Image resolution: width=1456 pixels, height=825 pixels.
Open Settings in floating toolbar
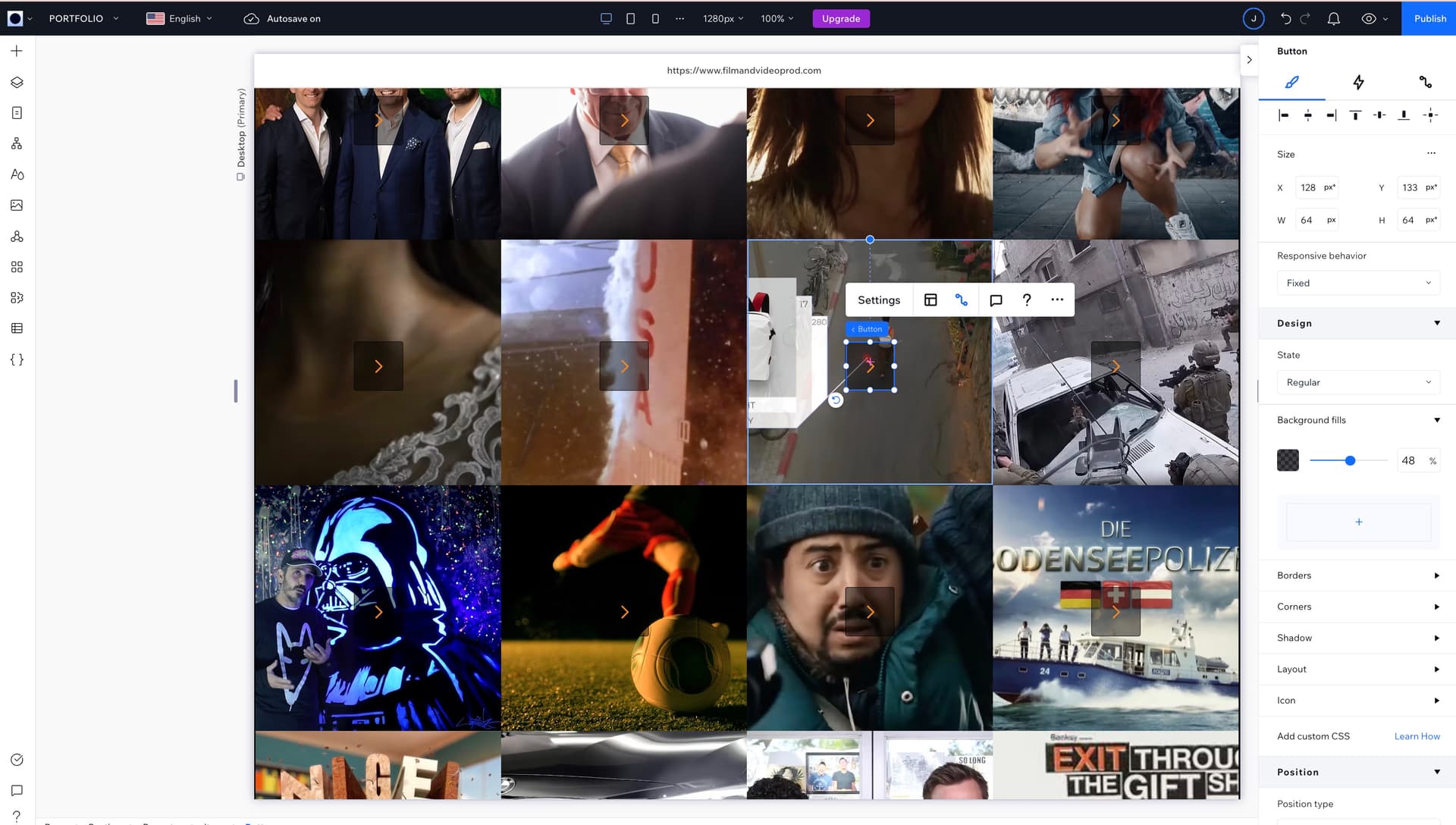(879, 300)
